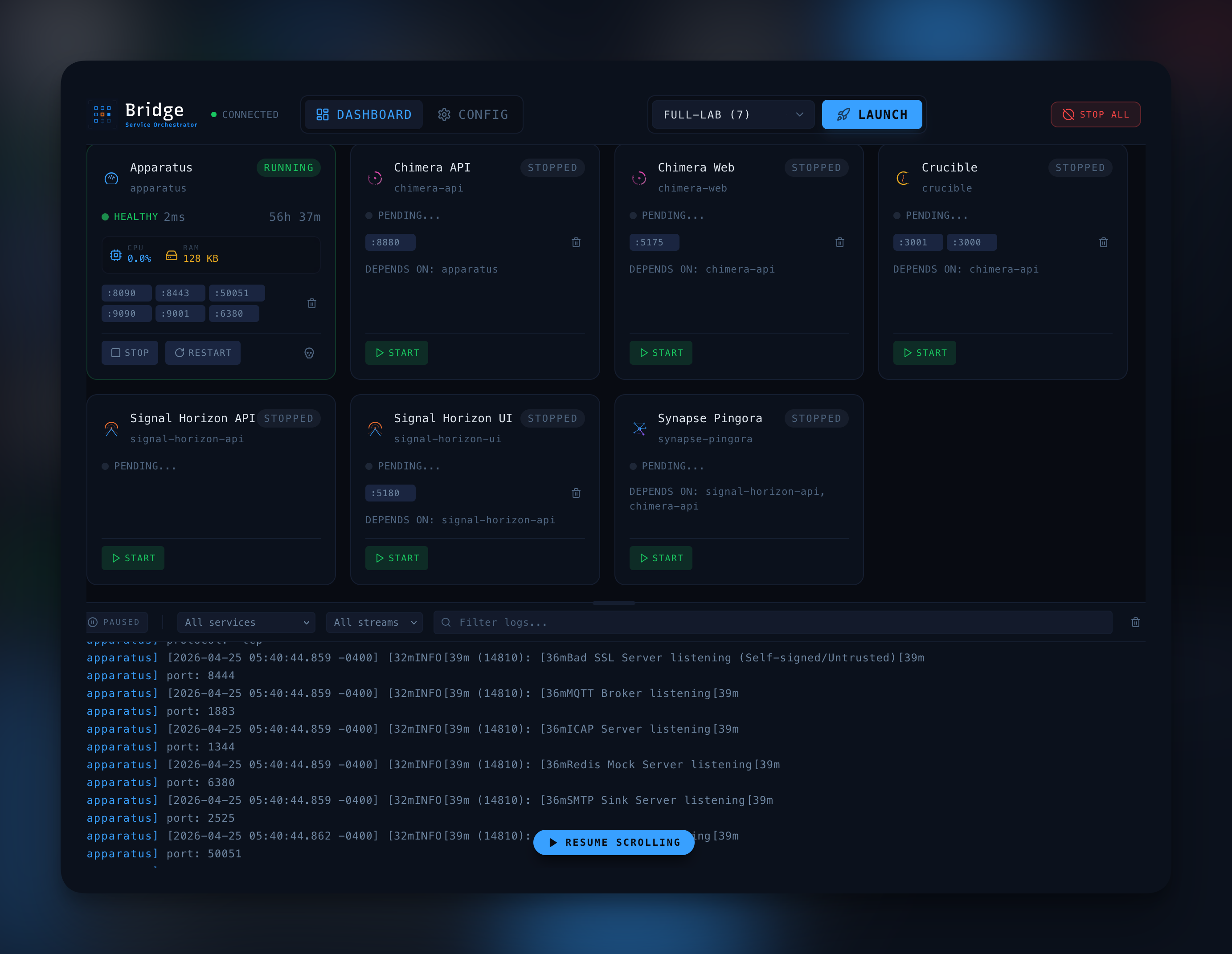Open the FULL-LAB (7) profile dropdown
This screenshot has width=1232, height=954.
[x=733, y=114]
